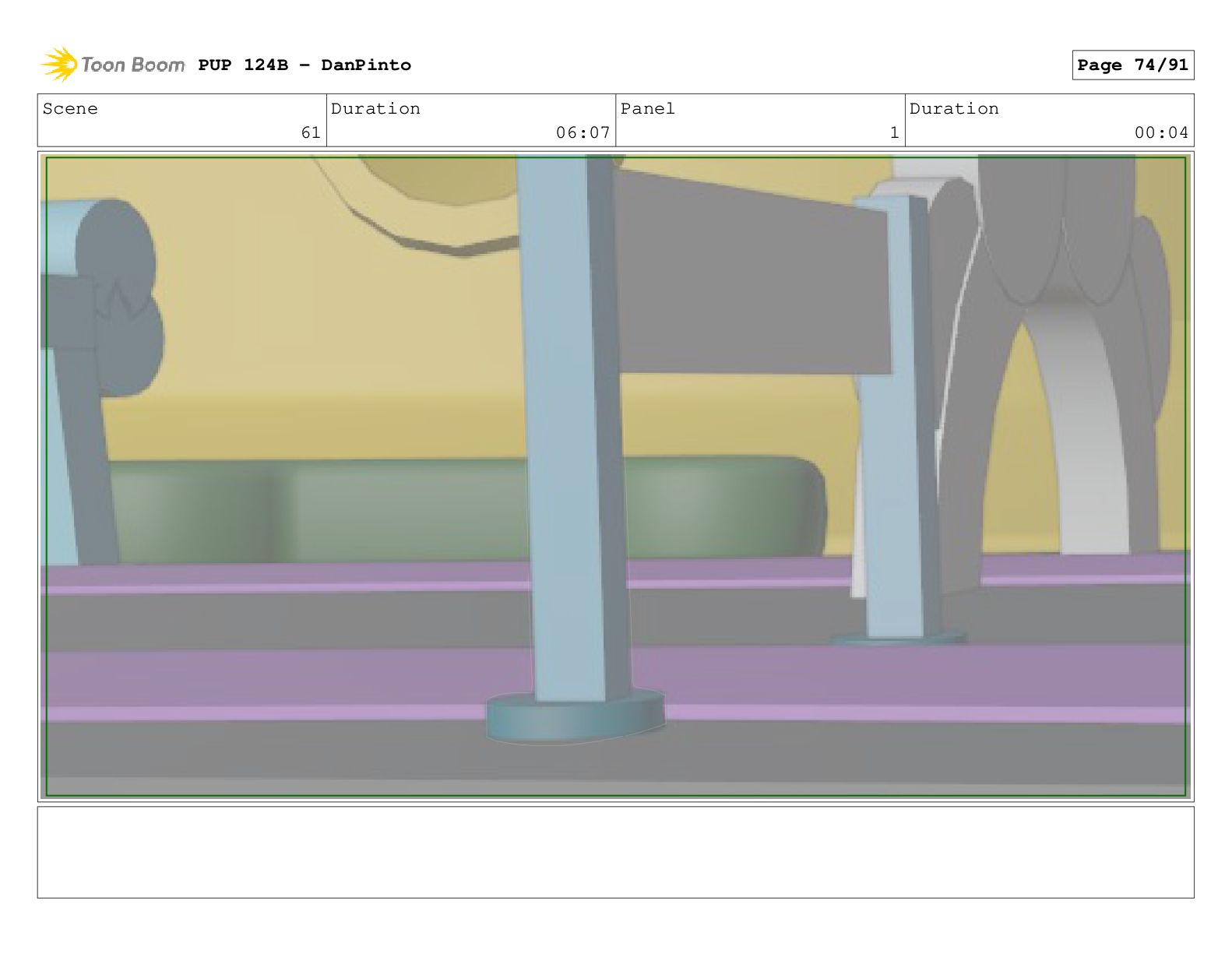Select the title text PUP 124B – DanPinto
The image size is (1232, 954).
pyautogui.click(x=304, y=65)
